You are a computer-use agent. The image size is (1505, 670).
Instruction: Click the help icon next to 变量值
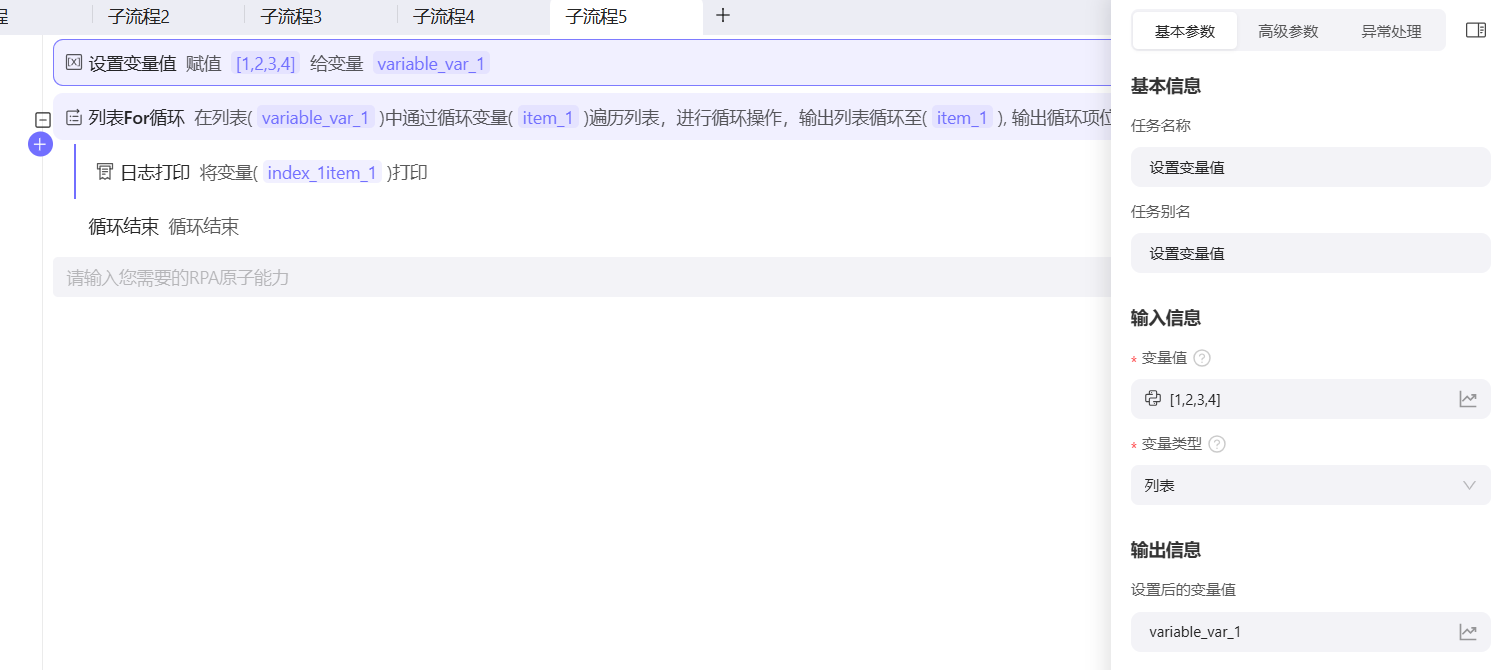pos(1202,358)
